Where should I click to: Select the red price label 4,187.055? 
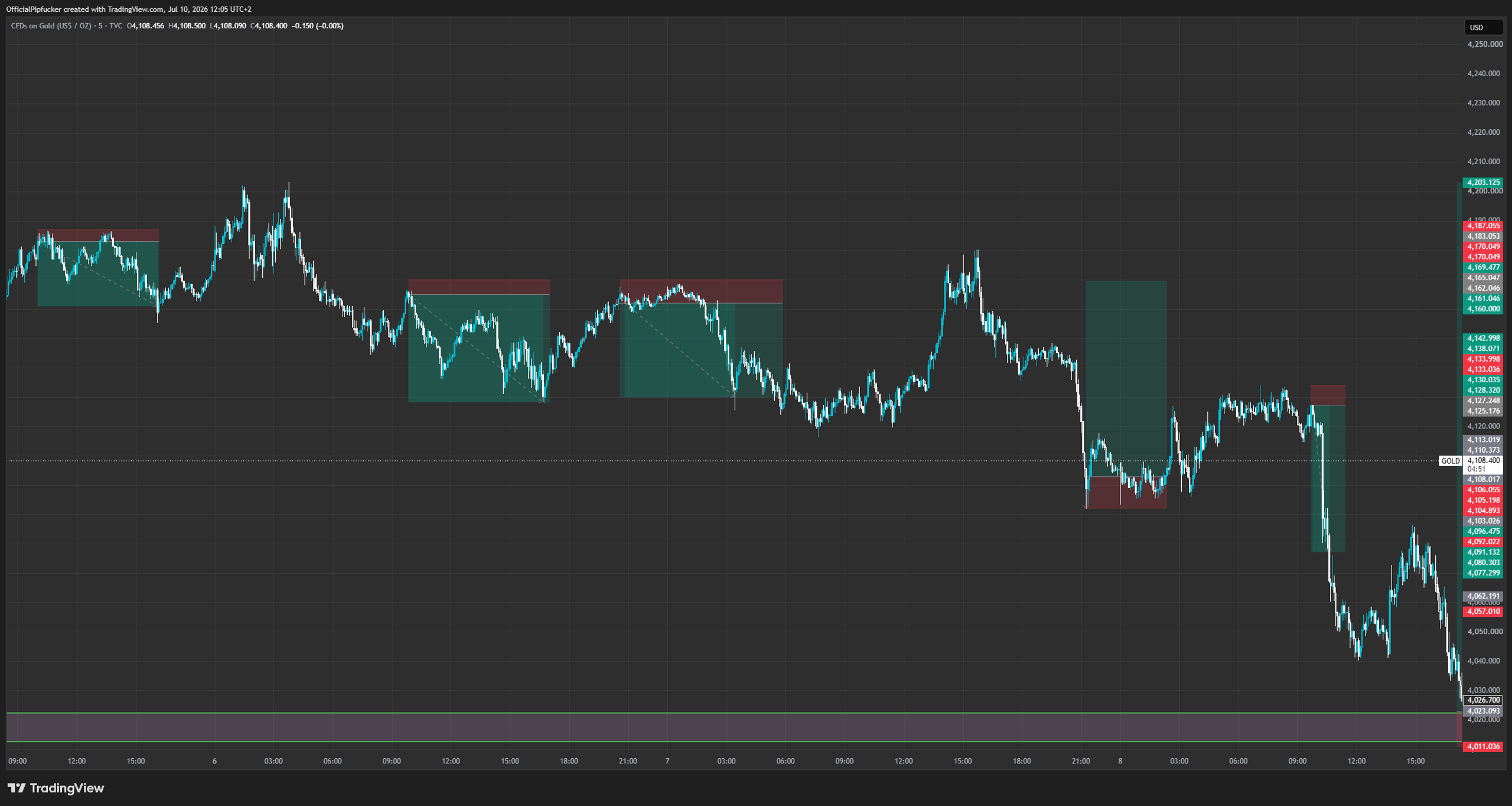(1482, 226)
